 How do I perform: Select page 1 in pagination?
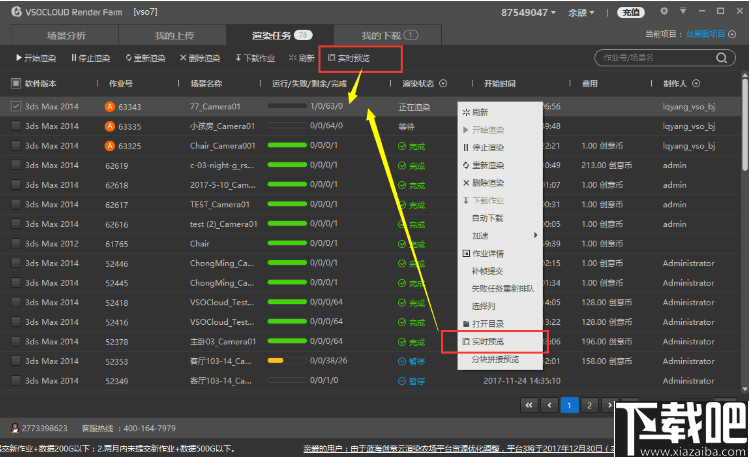coord(569,405)
